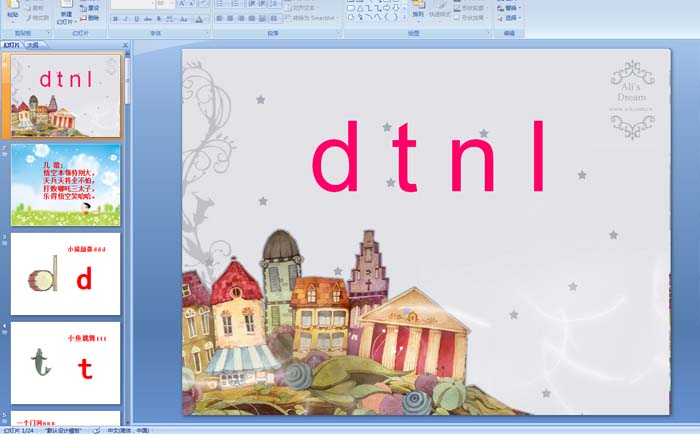Screen dimensions: 700x434
Task: Toggle text shadow formatting
Action: [x=158, y=19]
